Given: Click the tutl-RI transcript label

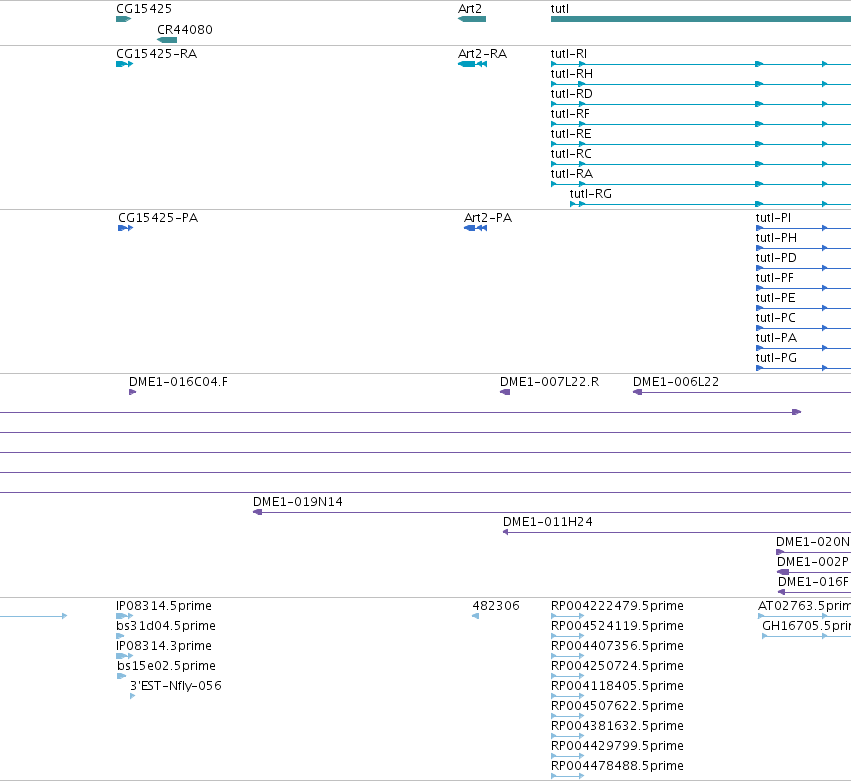Looking at the screenshot, I should [x=569, y=54].
